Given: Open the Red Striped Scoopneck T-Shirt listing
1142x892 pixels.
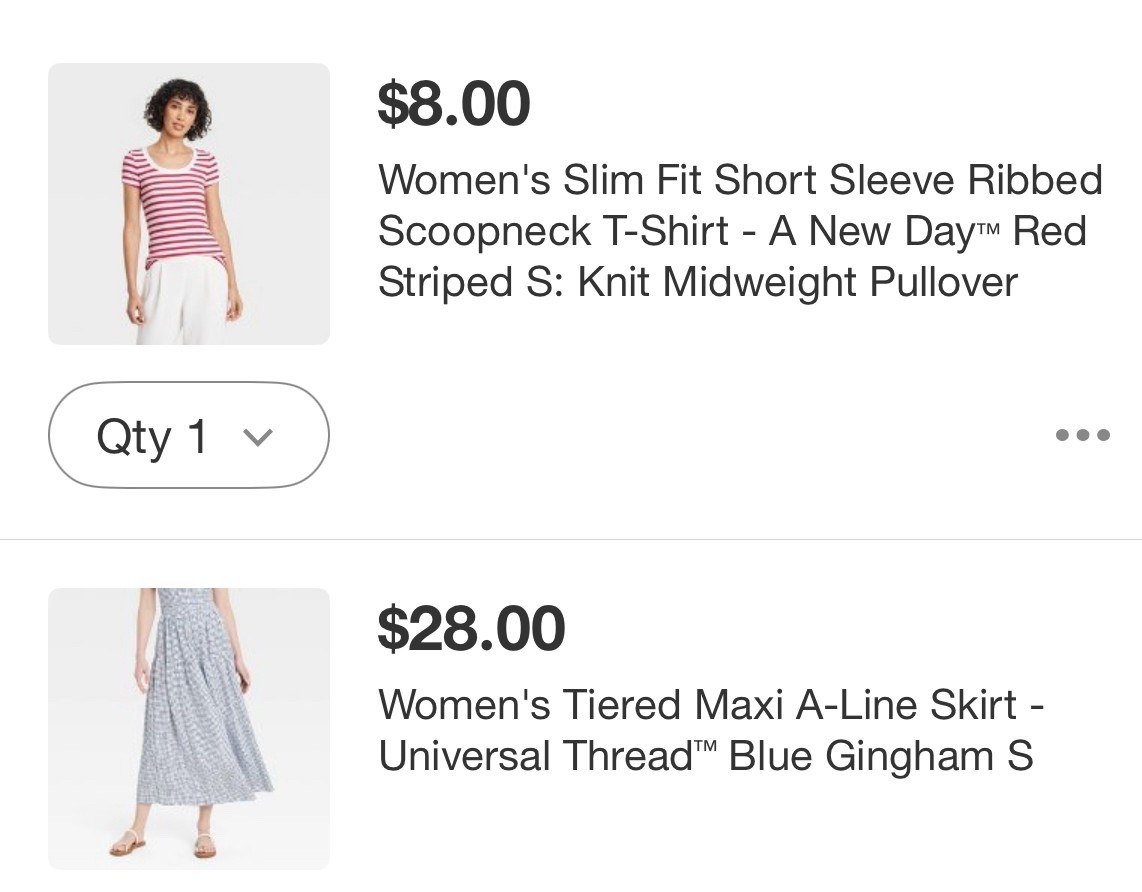Looking at the screenshot, I should [740, 231].
